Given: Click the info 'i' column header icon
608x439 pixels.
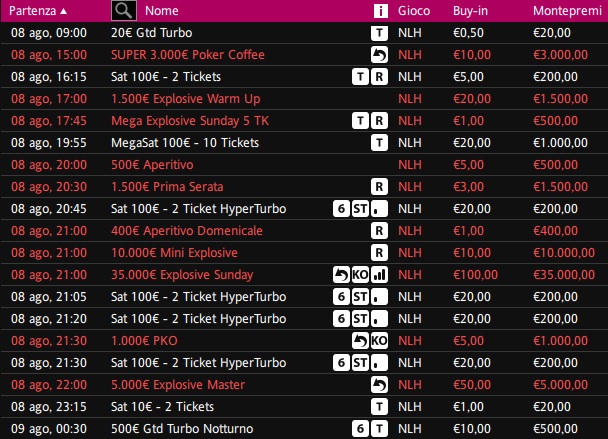Looking at the screenshot, I should point(380,11).
